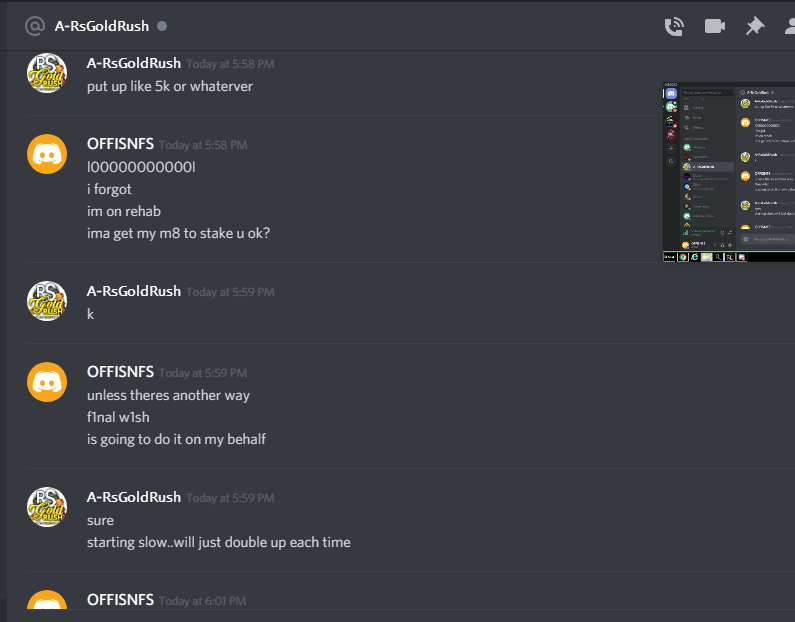Click OFFISNFS avatar beside 'unless theres another way'
Viewport: 795px width, 622px height.
click(x=47, y=382)
